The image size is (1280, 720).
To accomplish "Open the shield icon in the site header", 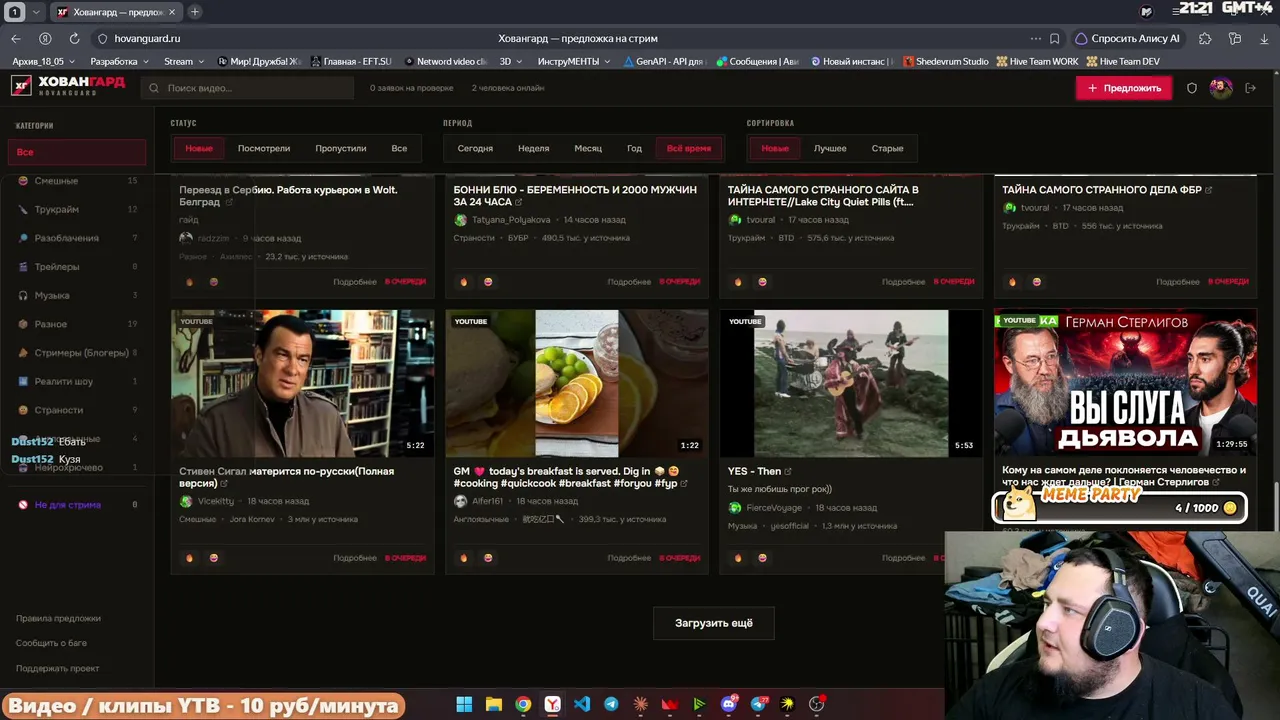I will point(1192,88).
